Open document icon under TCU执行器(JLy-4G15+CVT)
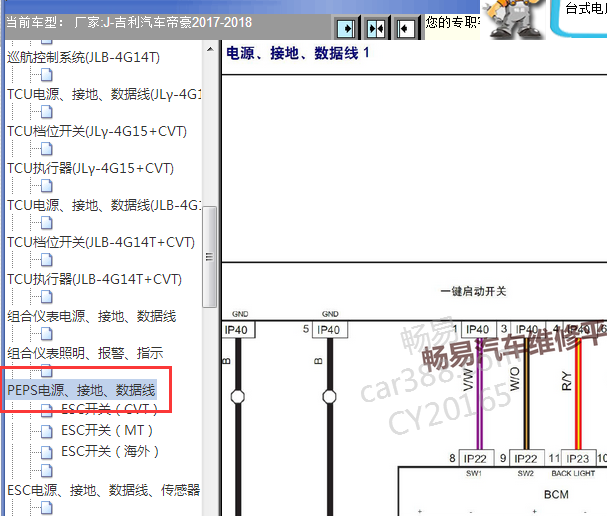Screen dimensions: 607x516 (x=47, y=186)
